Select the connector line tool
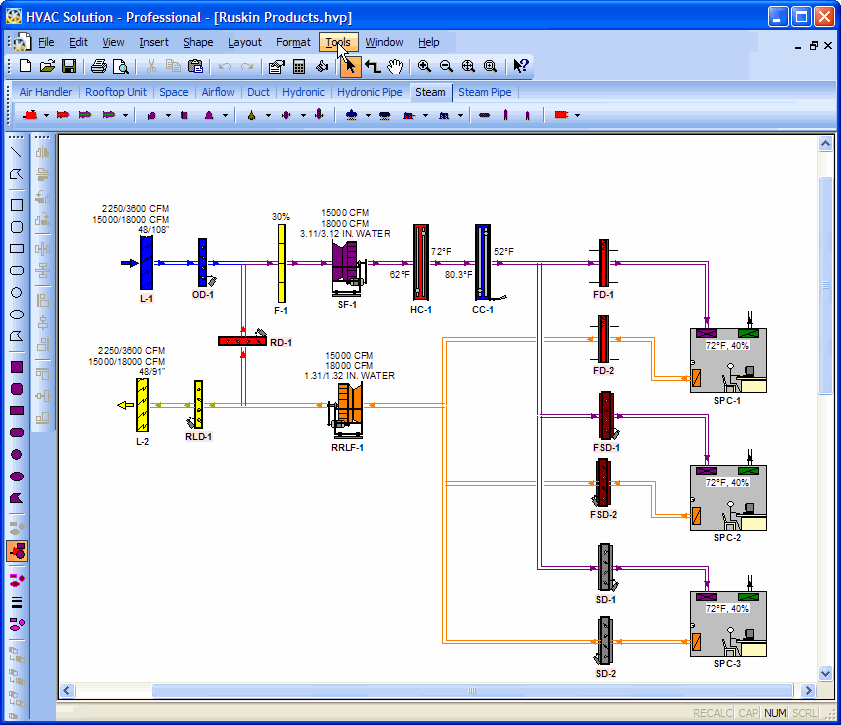The image size is (841, 725). click(372, 67)
